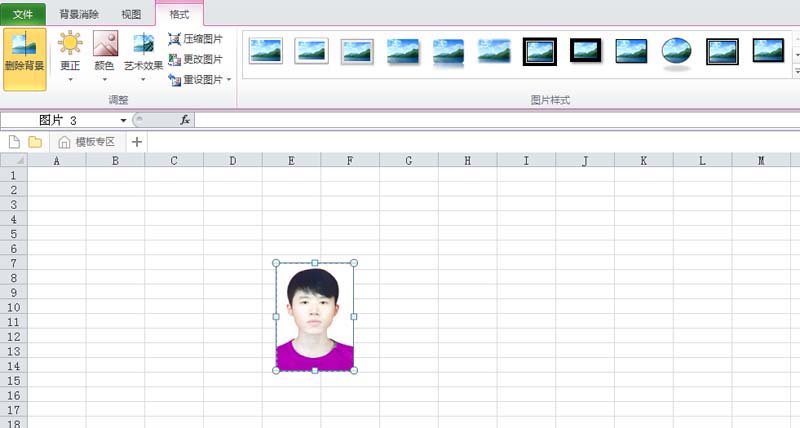Click the Select All corner button
The height and width of the screenshot is (428, 800).
coord(14,160)
